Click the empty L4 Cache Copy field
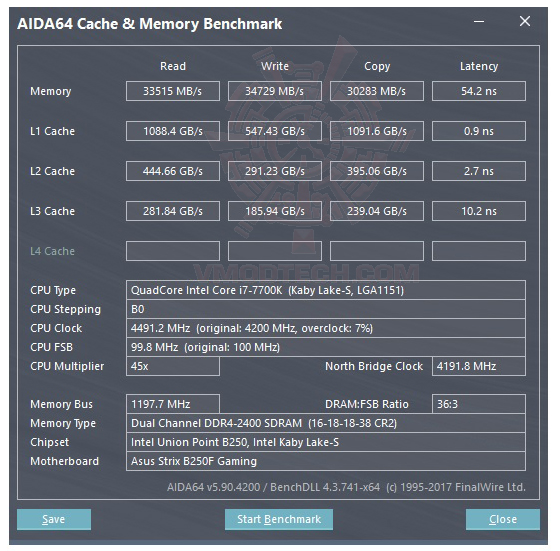The height and width of the screenshot is (551, 560). tap(377, 251)
